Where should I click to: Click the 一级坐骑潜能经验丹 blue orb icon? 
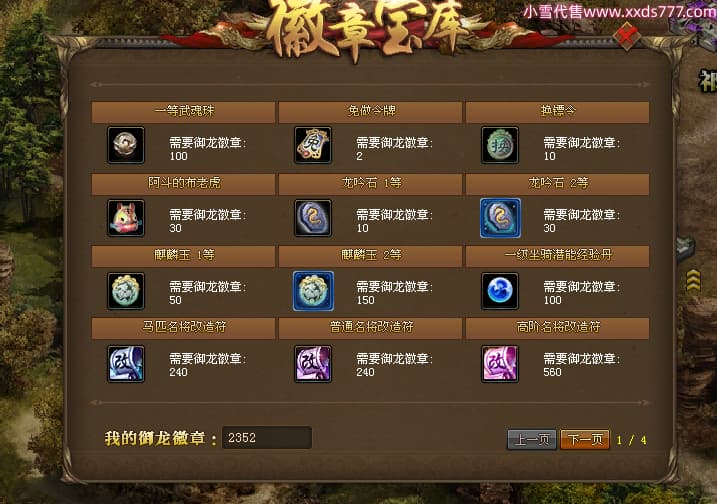[500, 291]
